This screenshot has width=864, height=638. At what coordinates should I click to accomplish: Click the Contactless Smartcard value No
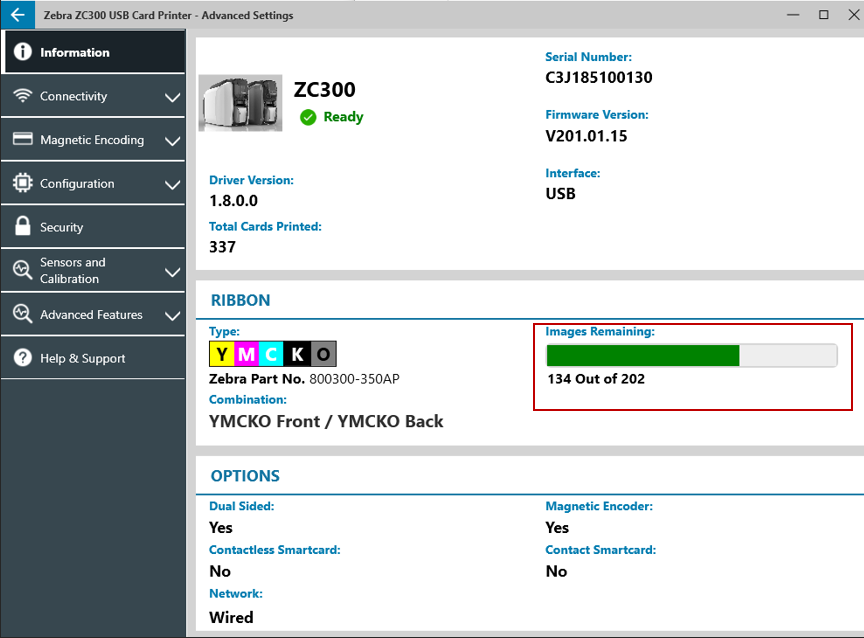click(x=220, y=571)
